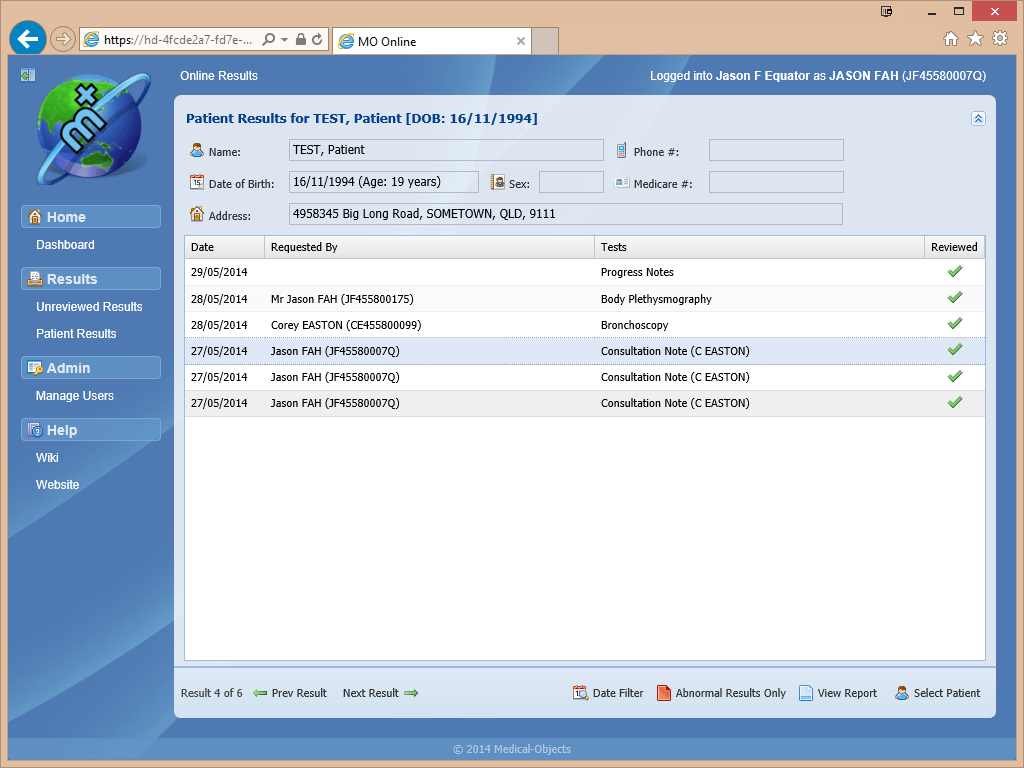The height and width of the screenshot is (768, 1024).
Task: Select the Bronchoscopy result row
Action: 584,325
